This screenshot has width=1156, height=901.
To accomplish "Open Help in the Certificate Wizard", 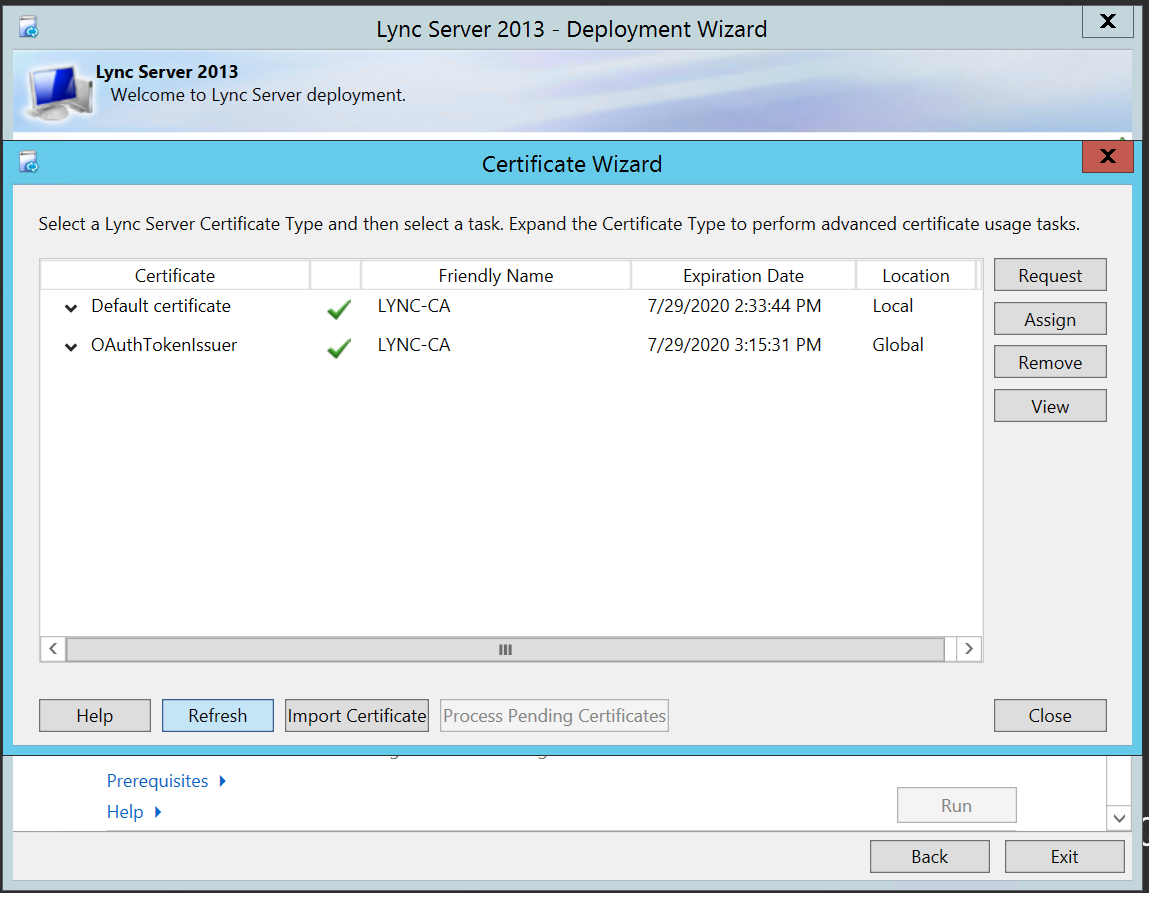I will click(x=95, y=715).
